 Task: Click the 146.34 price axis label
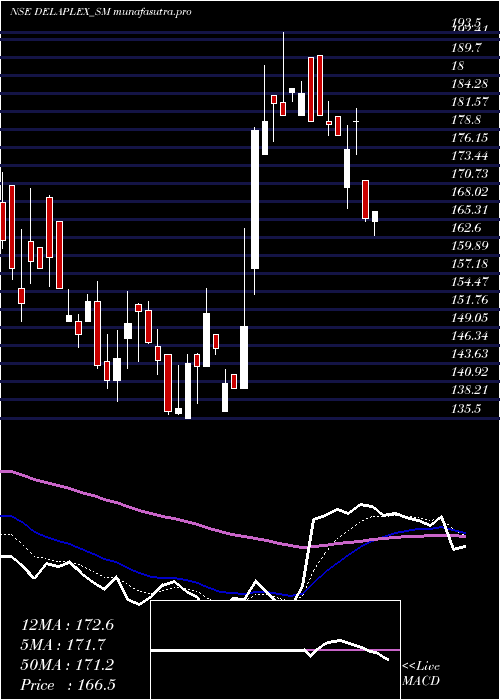470,336
